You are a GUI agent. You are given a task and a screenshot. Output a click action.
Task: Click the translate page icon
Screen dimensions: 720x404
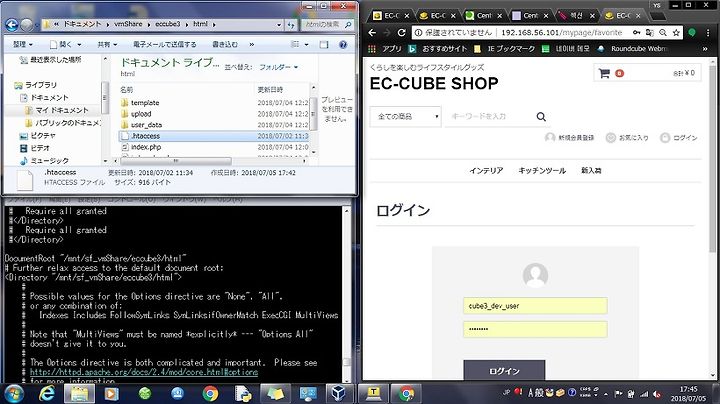tap(650, 33)
